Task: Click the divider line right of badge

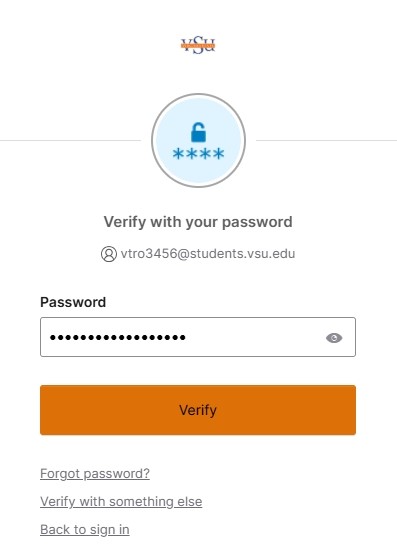Action: (x=326, y=140)
